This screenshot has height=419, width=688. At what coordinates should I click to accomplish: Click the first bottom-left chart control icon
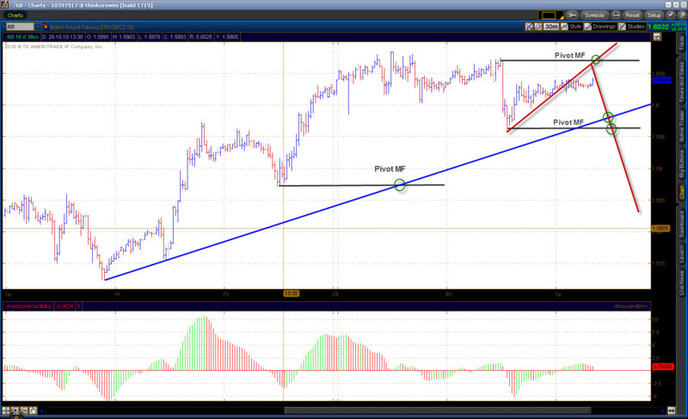(x=6, y=411)
